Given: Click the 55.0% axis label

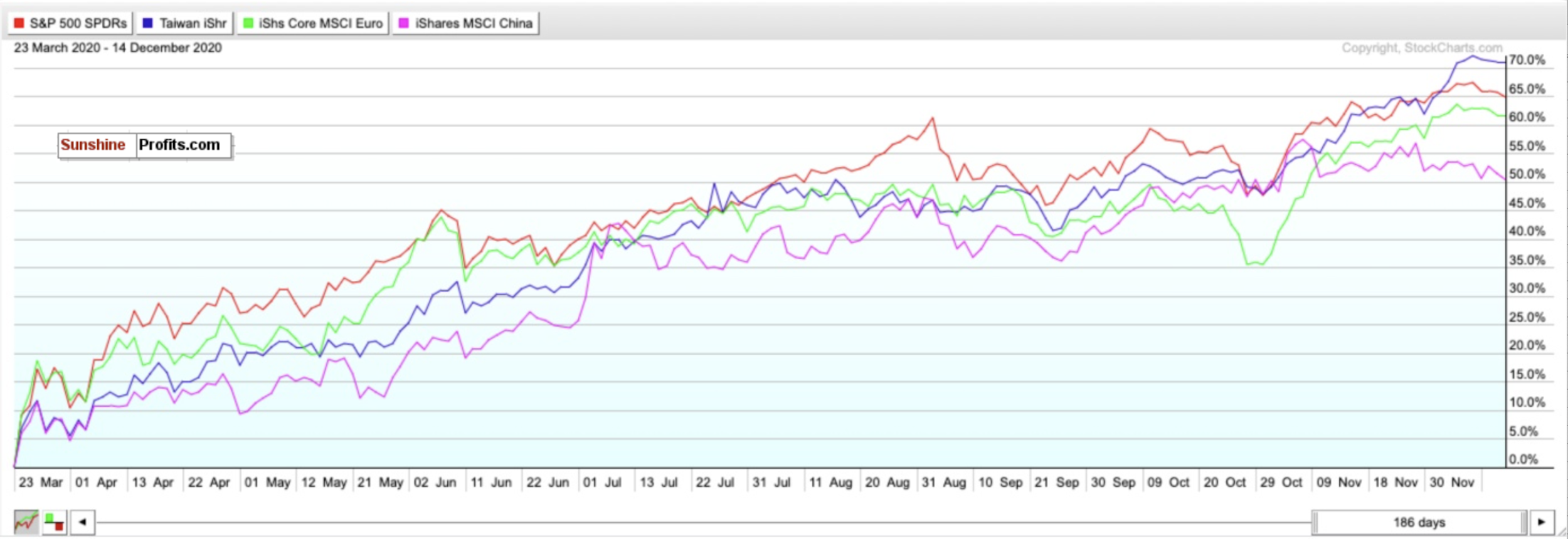Looking at the screenshot, I should (x=1527, y=146).
